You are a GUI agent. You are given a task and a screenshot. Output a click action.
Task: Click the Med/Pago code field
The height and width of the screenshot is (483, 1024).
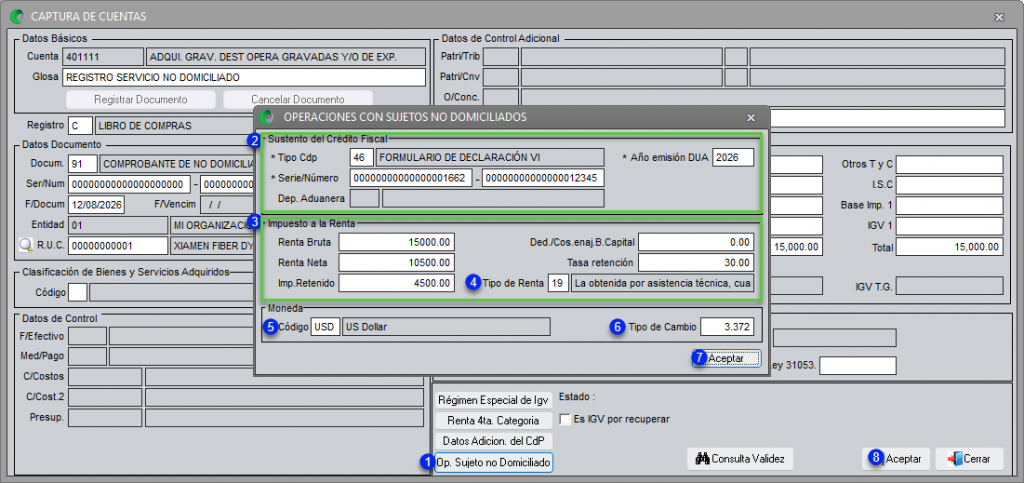(88, 356)
